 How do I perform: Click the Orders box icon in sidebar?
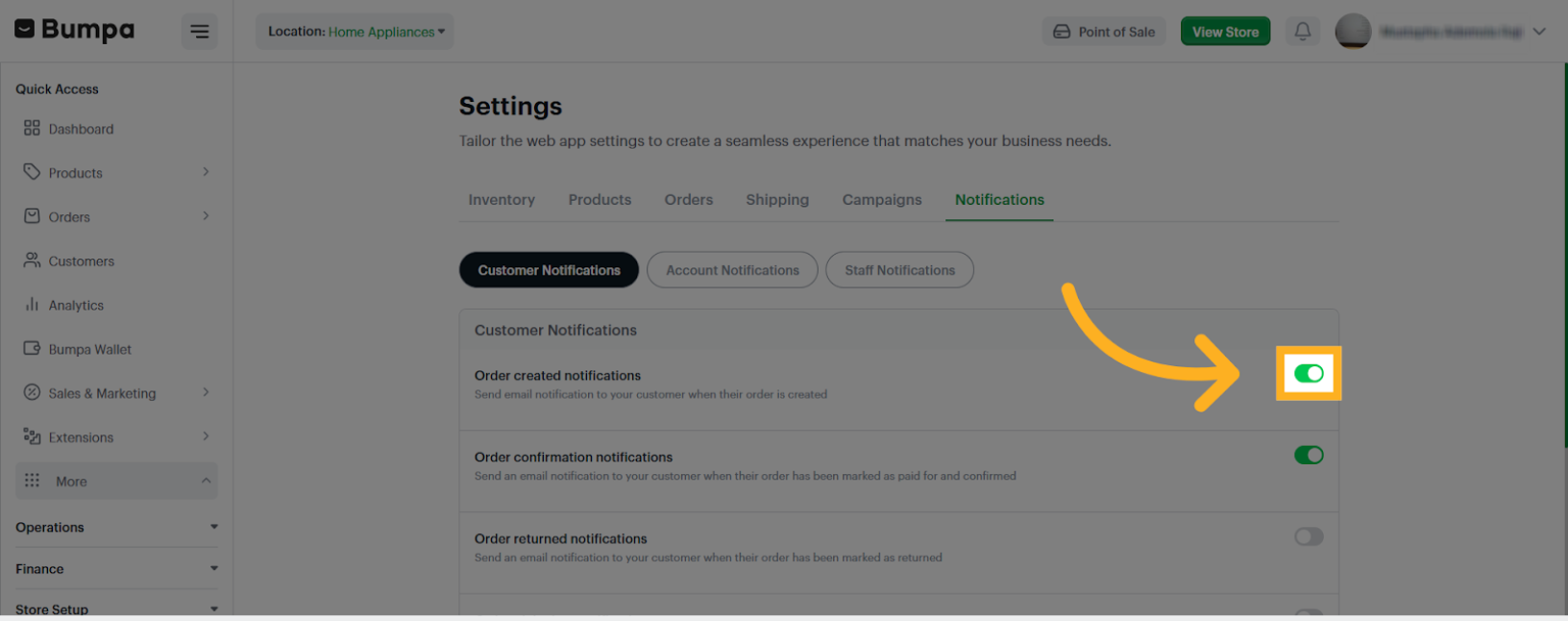32,216
